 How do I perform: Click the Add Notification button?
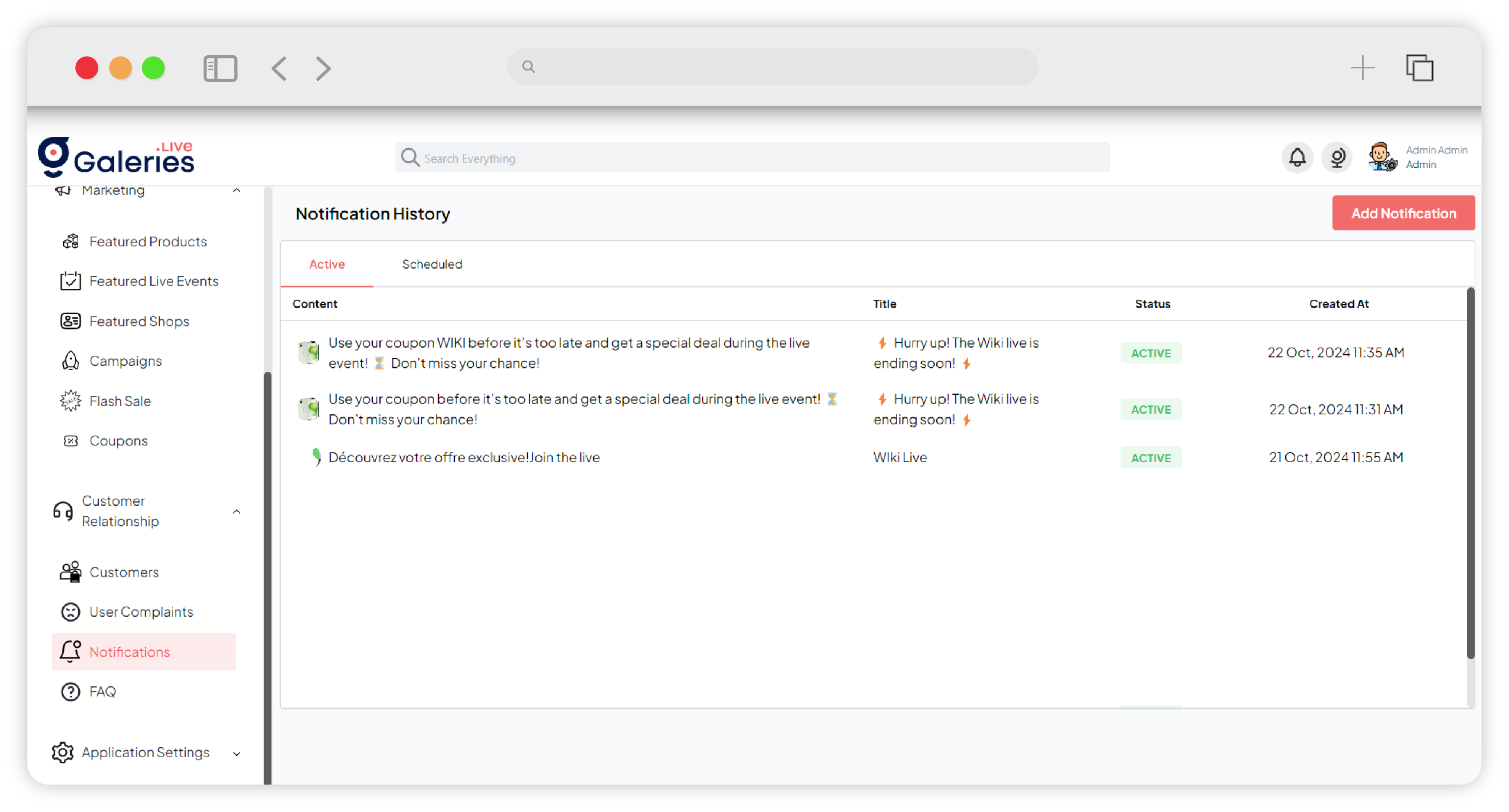(1403, 213)
